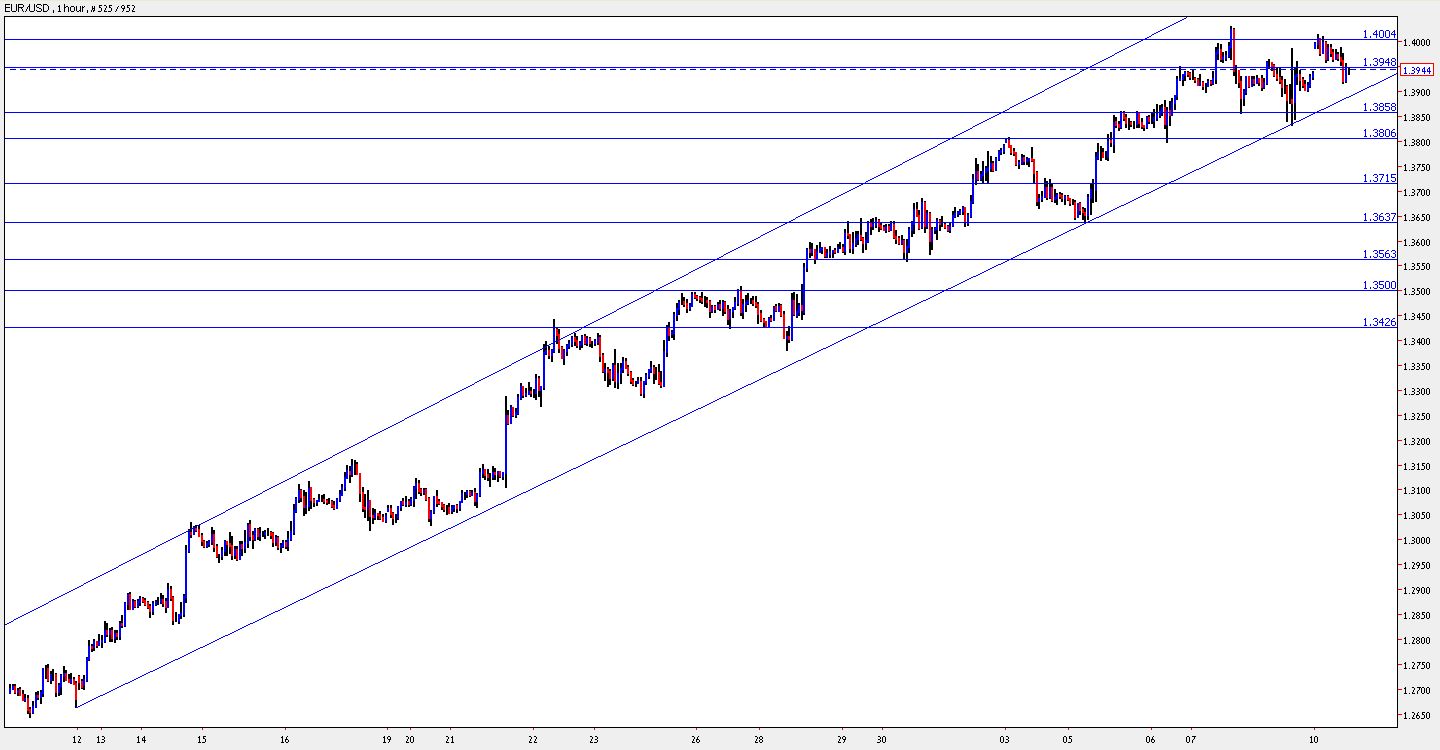Screen dimensions: 1440x750
Task: Click the 1.3858 support level label
Action: tap(1379, 107)
